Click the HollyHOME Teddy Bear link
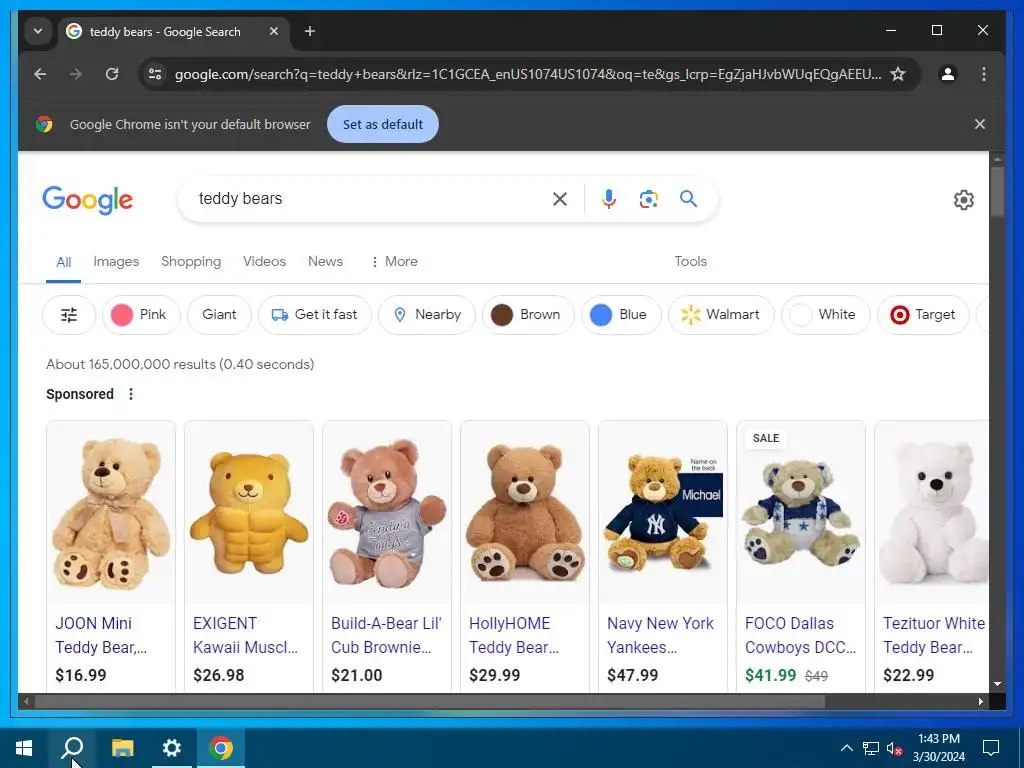This screenshot has width=1024, height=768. coord(513,635)
